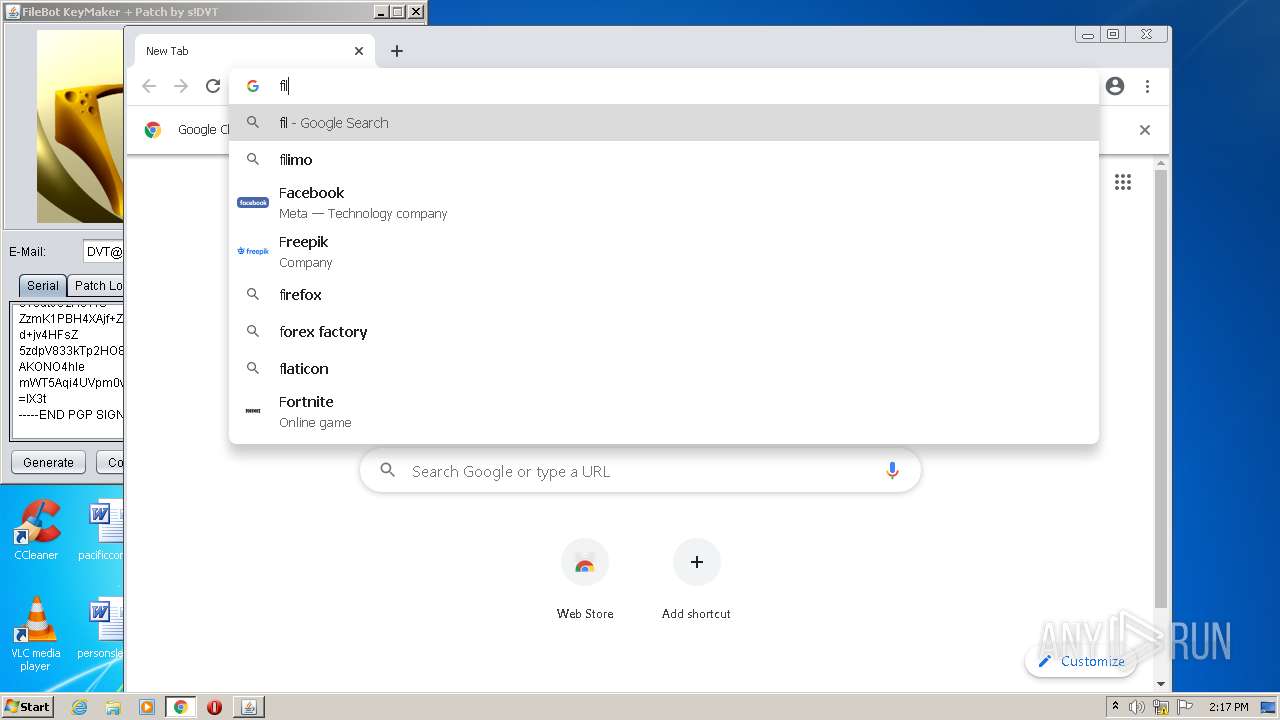
Task: Click the network icon in system tray
Action: coord(1161,707)
